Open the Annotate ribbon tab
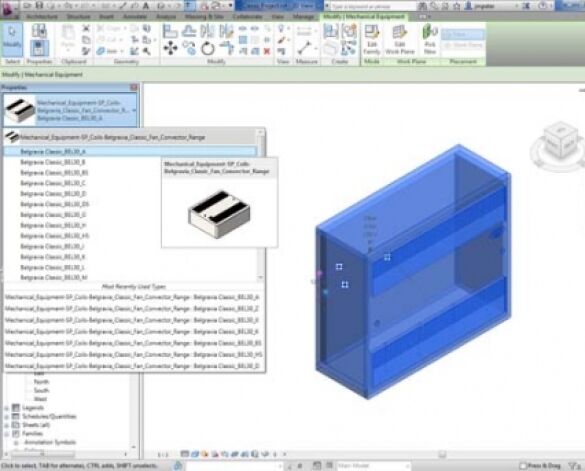This screenshot has width=585, height=471. pos(135,17)
